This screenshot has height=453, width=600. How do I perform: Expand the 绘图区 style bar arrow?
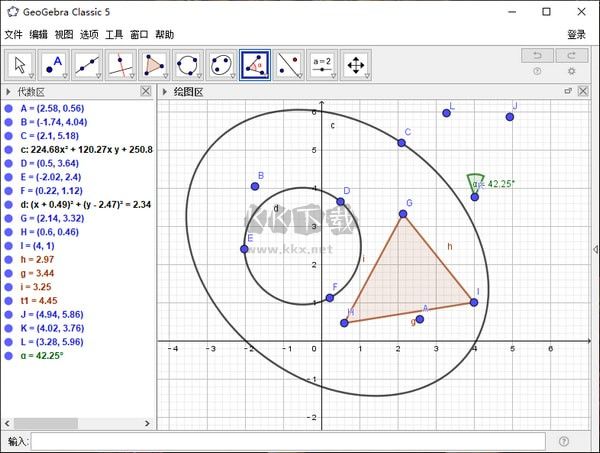click(166, 91)
